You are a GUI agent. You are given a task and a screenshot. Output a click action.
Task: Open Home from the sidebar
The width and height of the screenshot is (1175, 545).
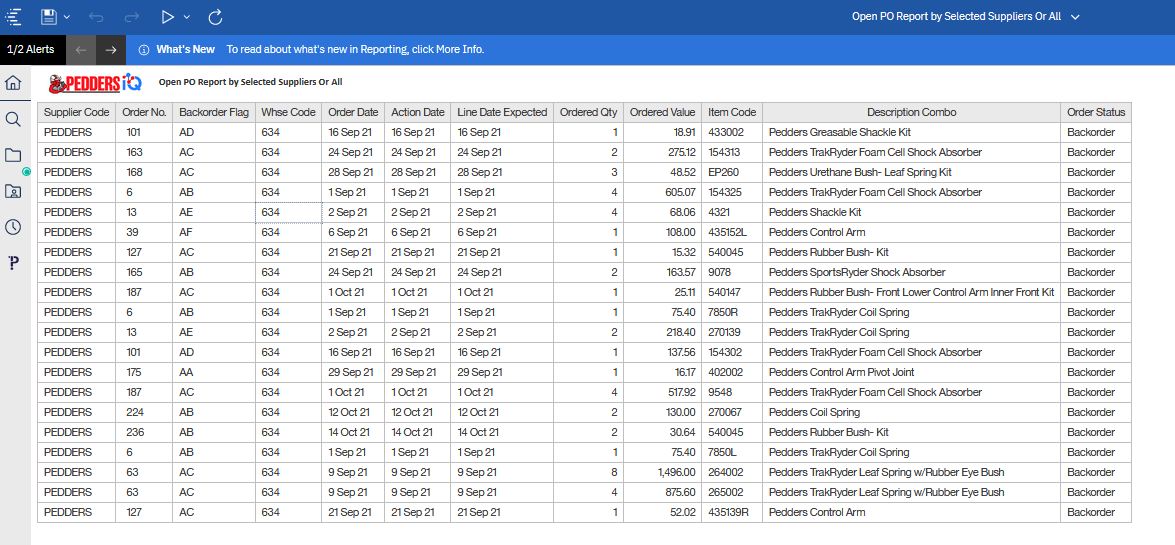click(x=13, y=82)
